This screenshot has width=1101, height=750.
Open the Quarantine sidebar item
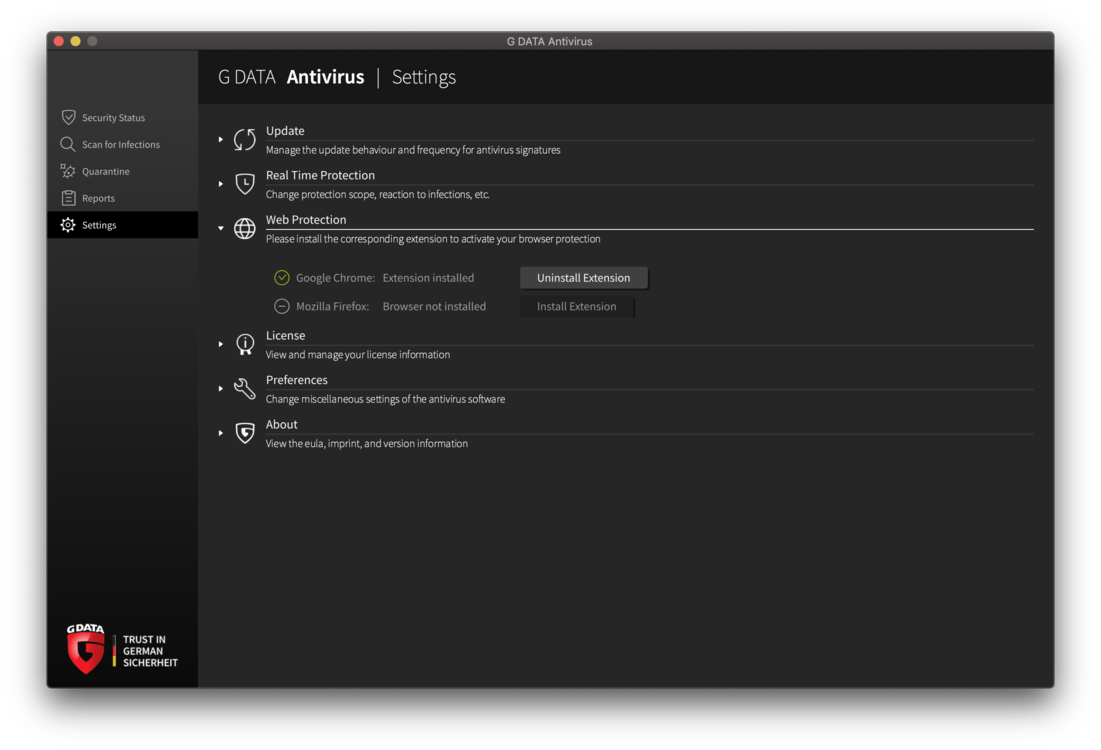coord(105,172)
